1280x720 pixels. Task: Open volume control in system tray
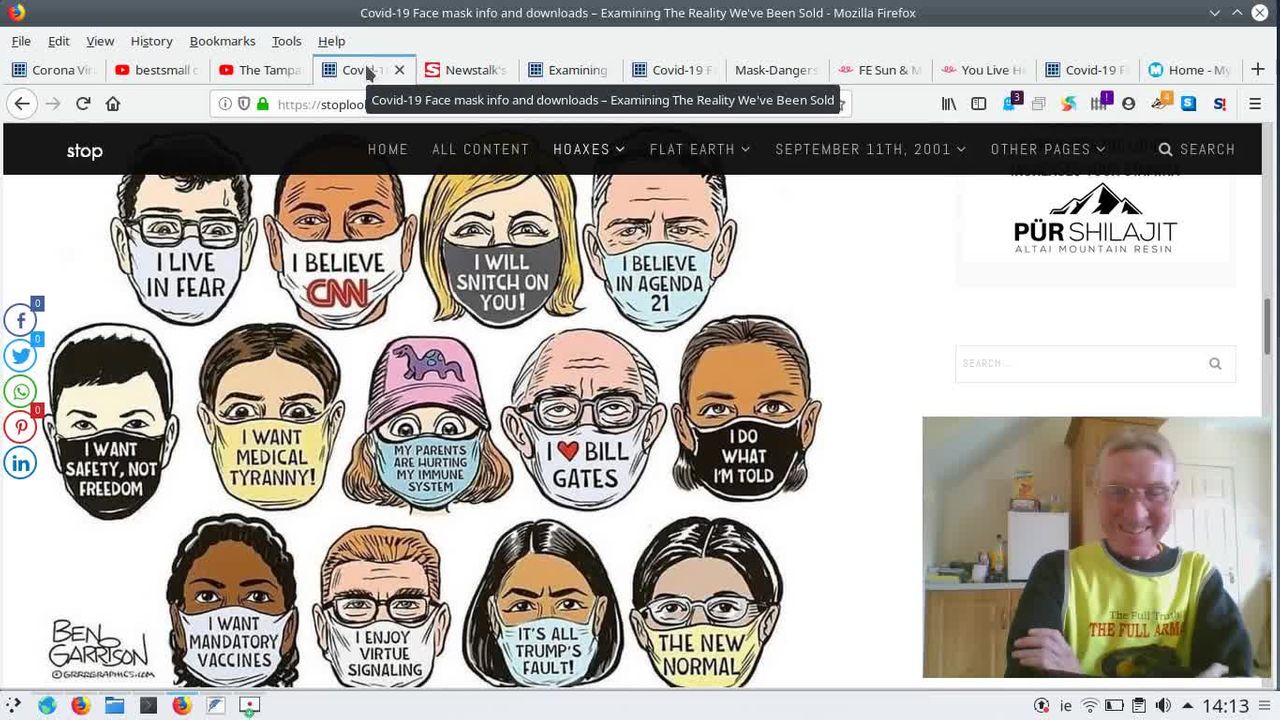[1163, 706]
